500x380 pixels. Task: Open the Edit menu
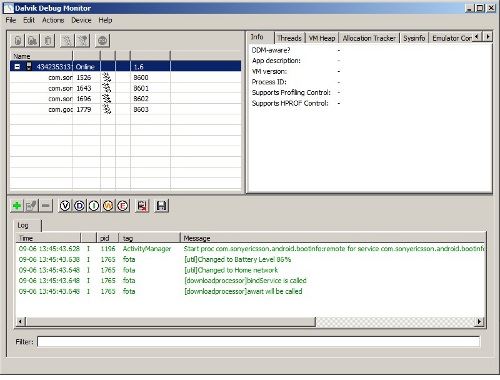point(29,20)
